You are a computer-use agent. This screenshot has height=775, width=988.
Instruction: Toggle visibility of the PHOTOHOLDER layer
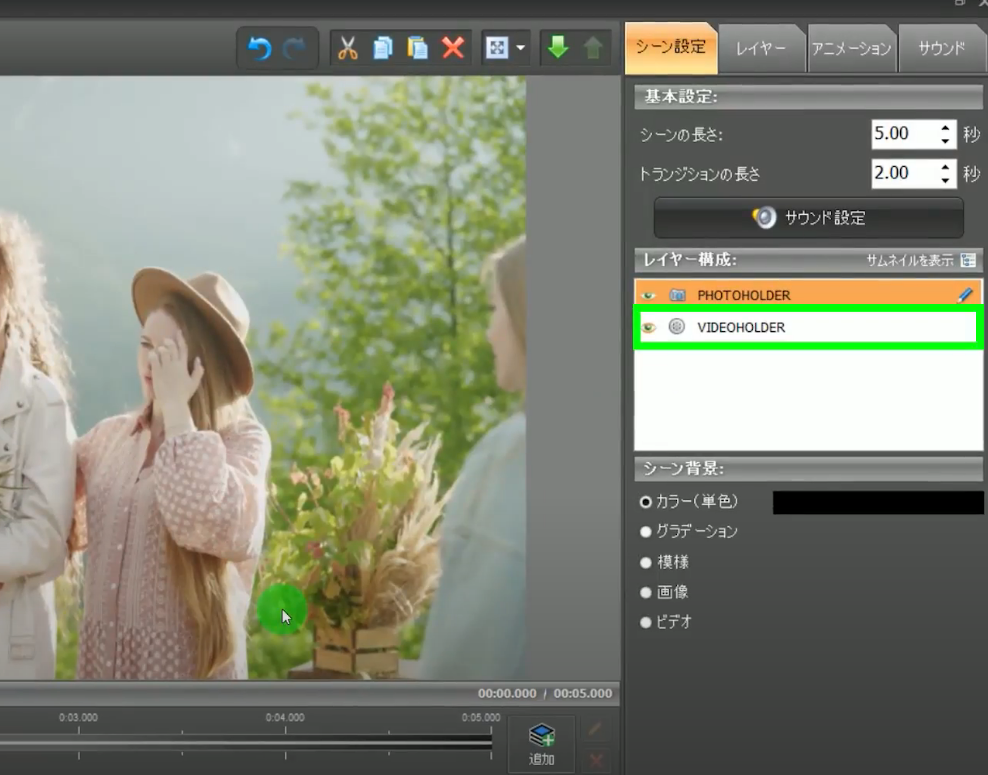point(648,296)
